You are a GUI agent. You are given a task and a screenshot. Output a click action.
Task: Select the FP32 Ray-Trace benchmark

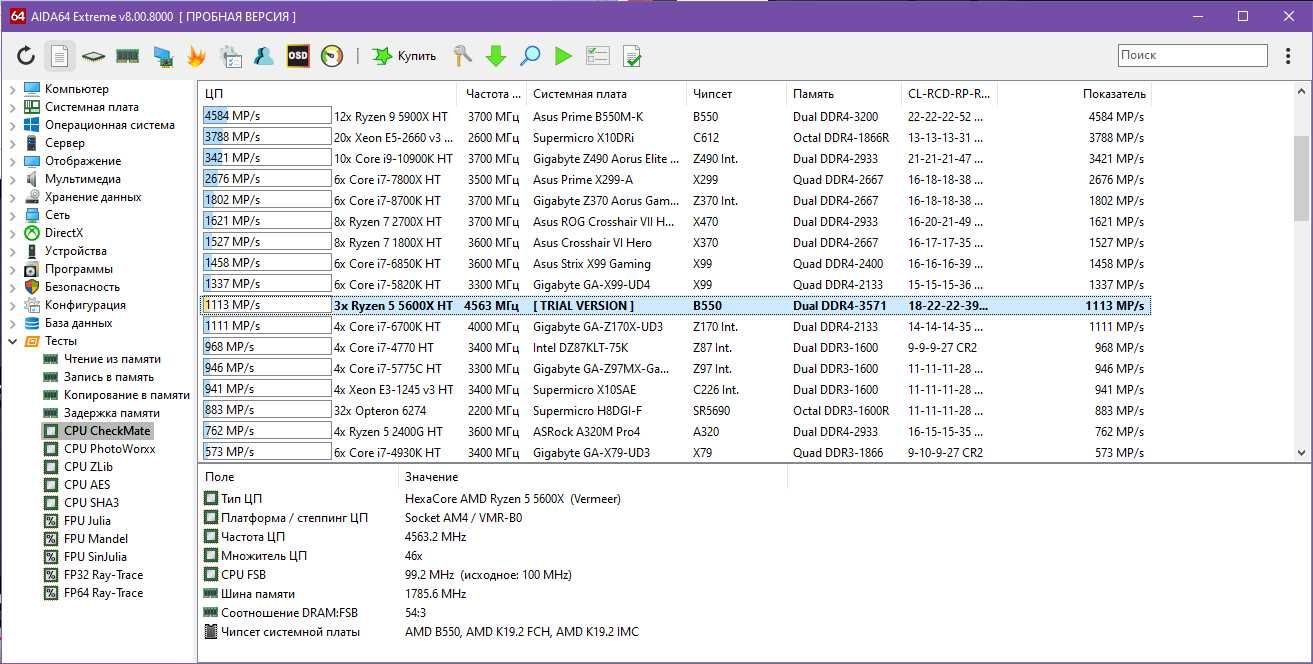click(103, 575)
